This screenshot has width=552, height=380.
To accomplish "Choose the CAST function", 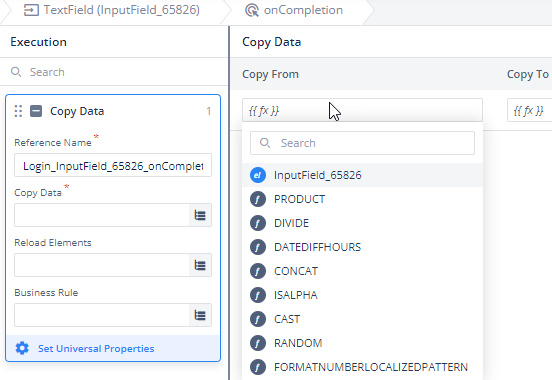I will [362, 319].
